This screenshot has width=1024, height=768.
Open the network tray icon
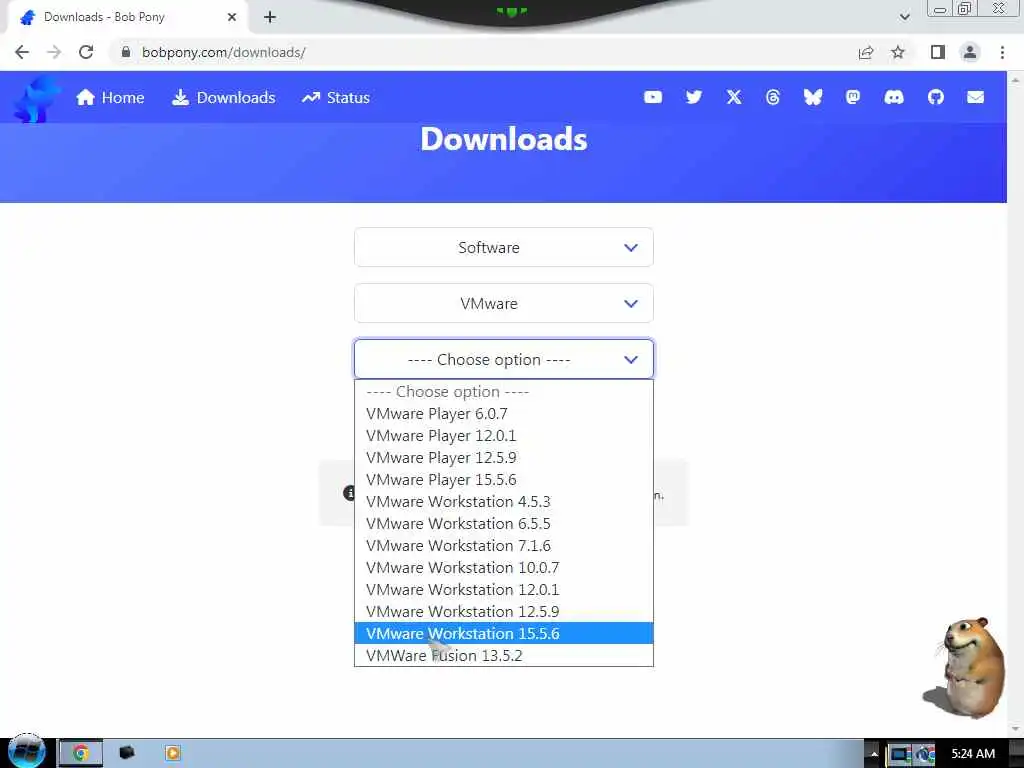tap(899, 754)
